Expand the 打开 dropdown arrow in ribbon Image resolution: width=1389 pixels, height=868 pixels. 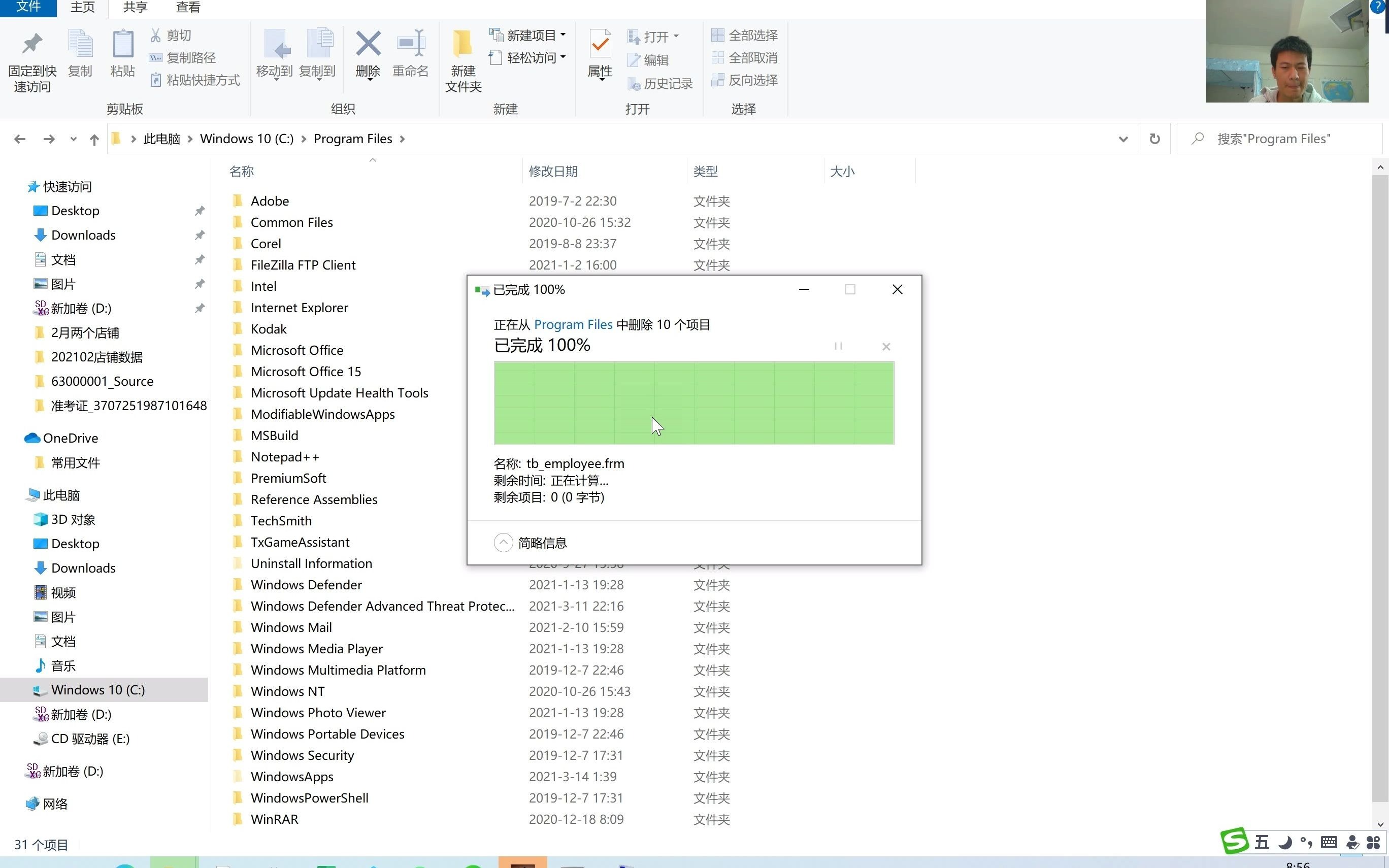coord(677,35)
